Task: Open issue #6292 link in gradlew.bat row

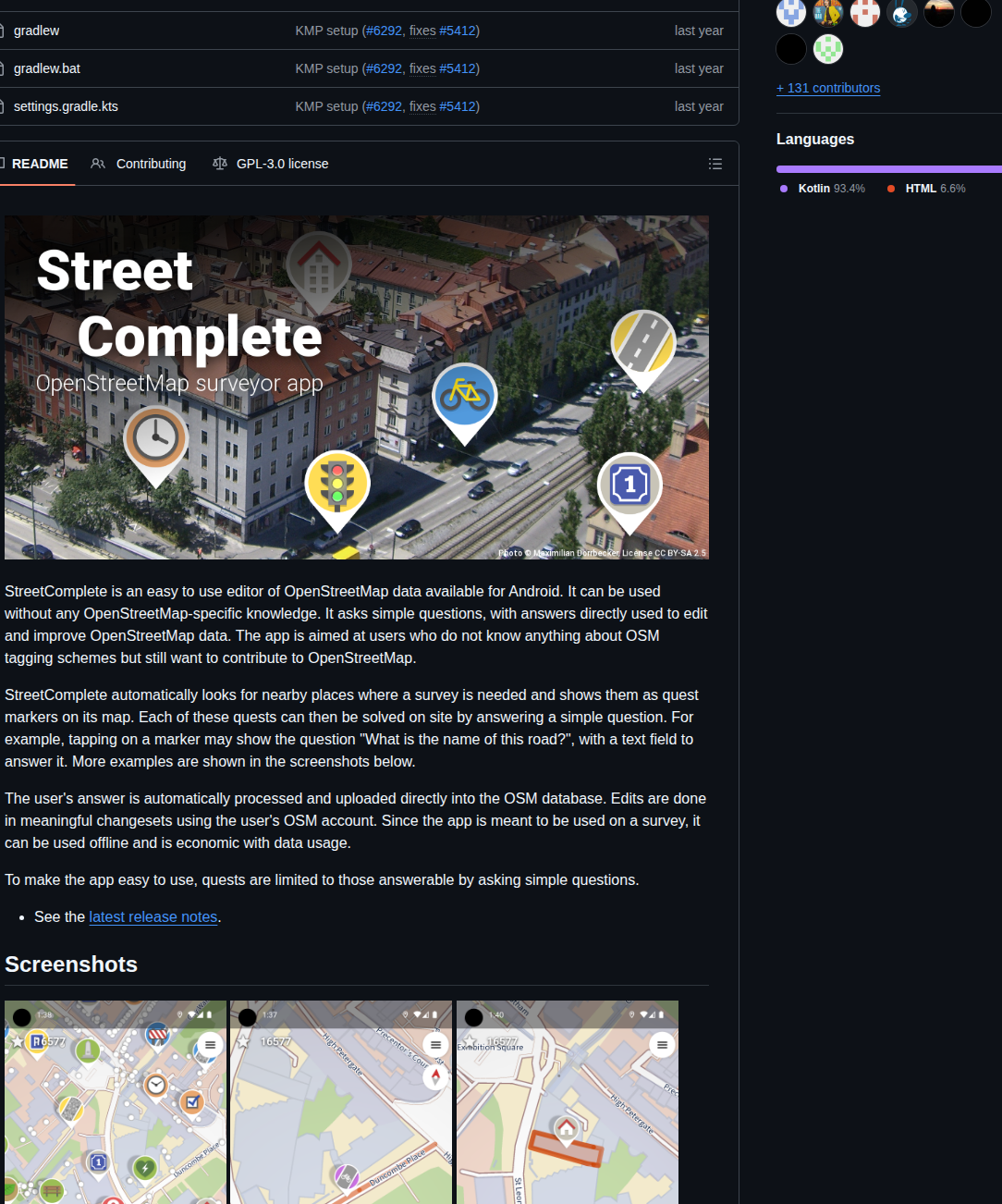Action: [385, 68]
